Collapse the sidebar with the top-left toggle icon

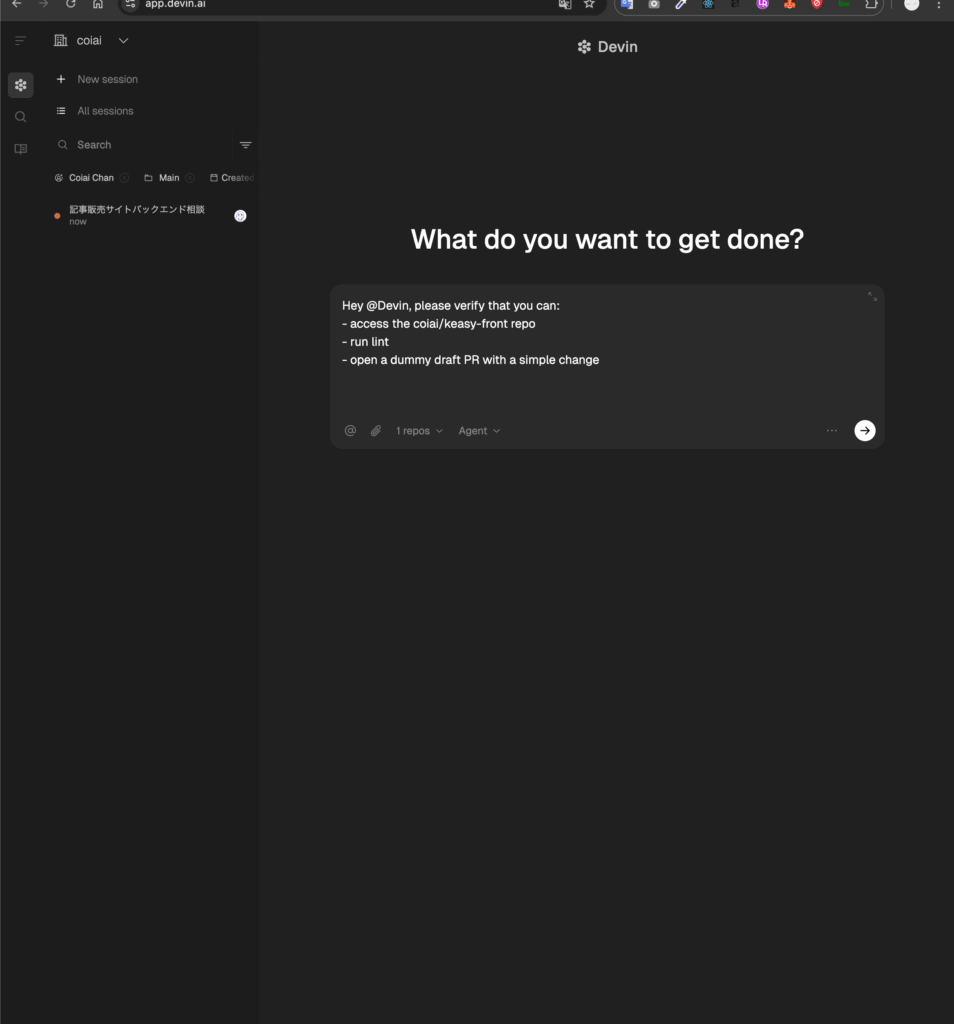point(20,41)
